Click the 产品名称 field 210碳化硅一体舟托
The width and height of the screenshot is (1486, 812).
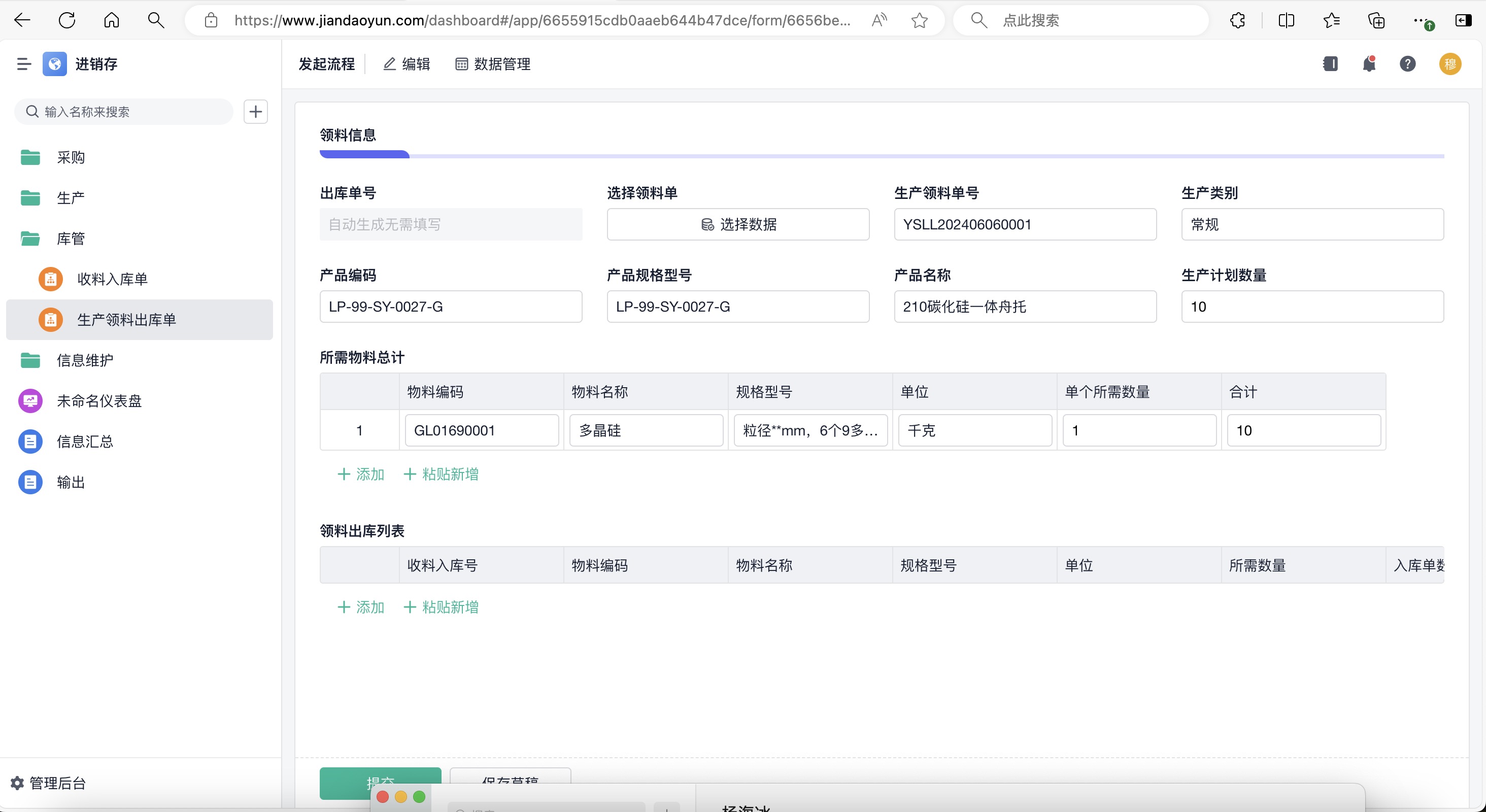pyautogui.click(x=1025, y=307)
